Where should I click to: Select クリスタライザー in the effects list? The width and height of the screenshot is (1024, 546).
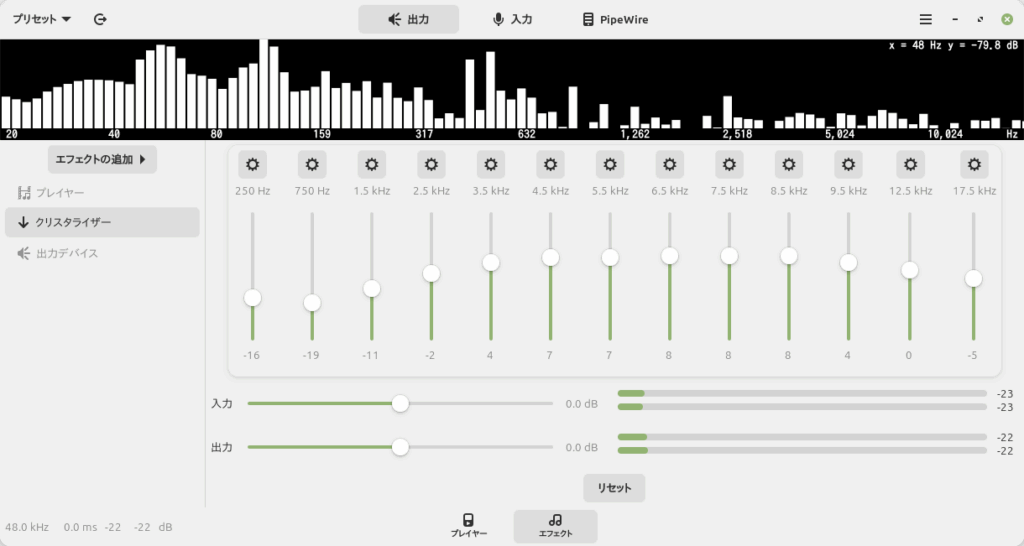[x=102, y=223]
